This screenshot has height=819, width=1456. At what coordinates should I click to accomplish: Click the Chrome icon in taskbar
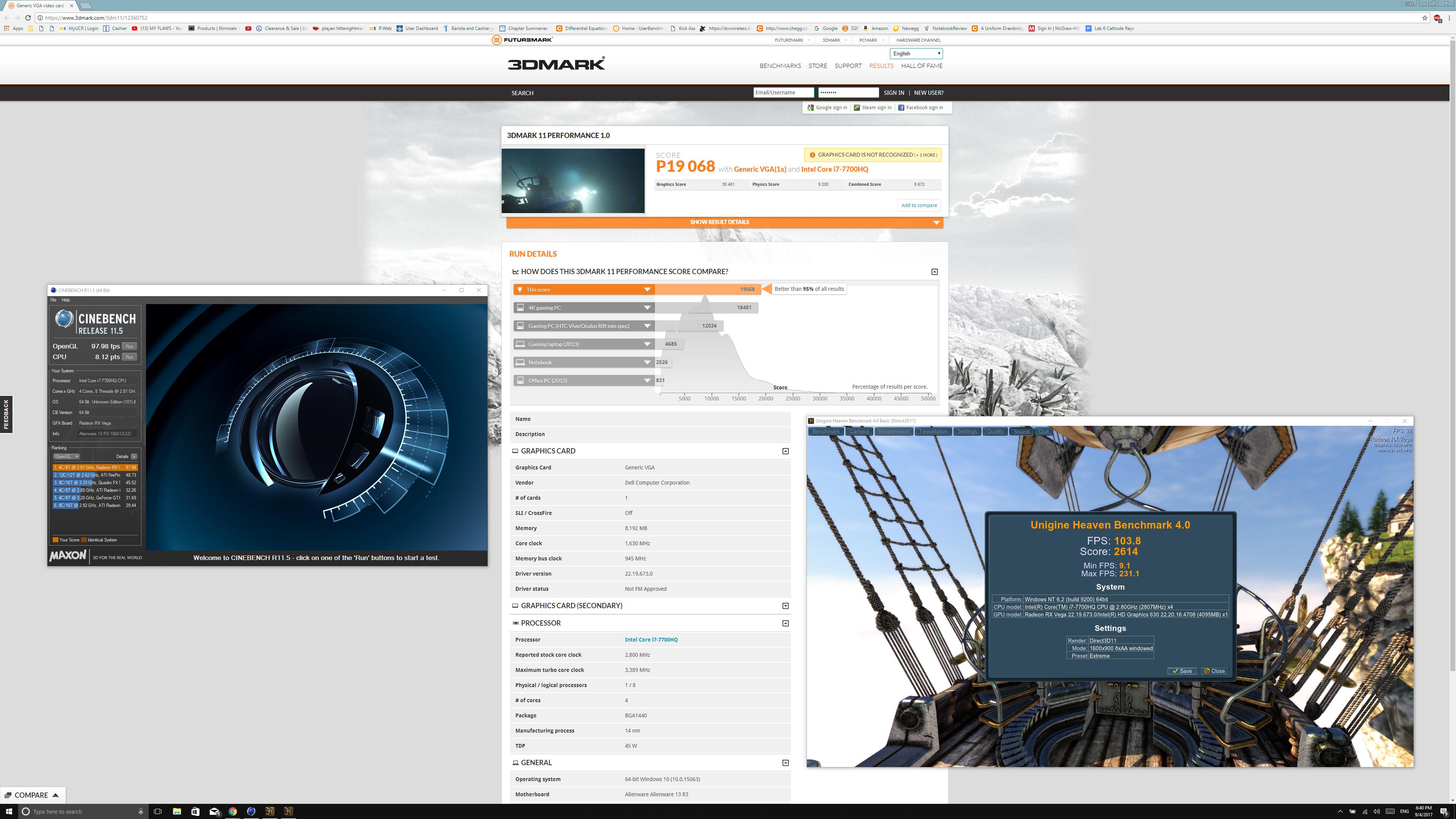(x=232, y=811)
